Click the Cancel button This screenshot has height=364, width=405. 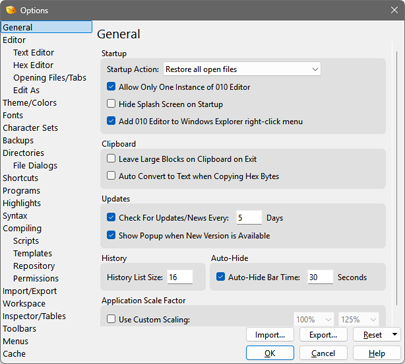click(x=323, y=353)
